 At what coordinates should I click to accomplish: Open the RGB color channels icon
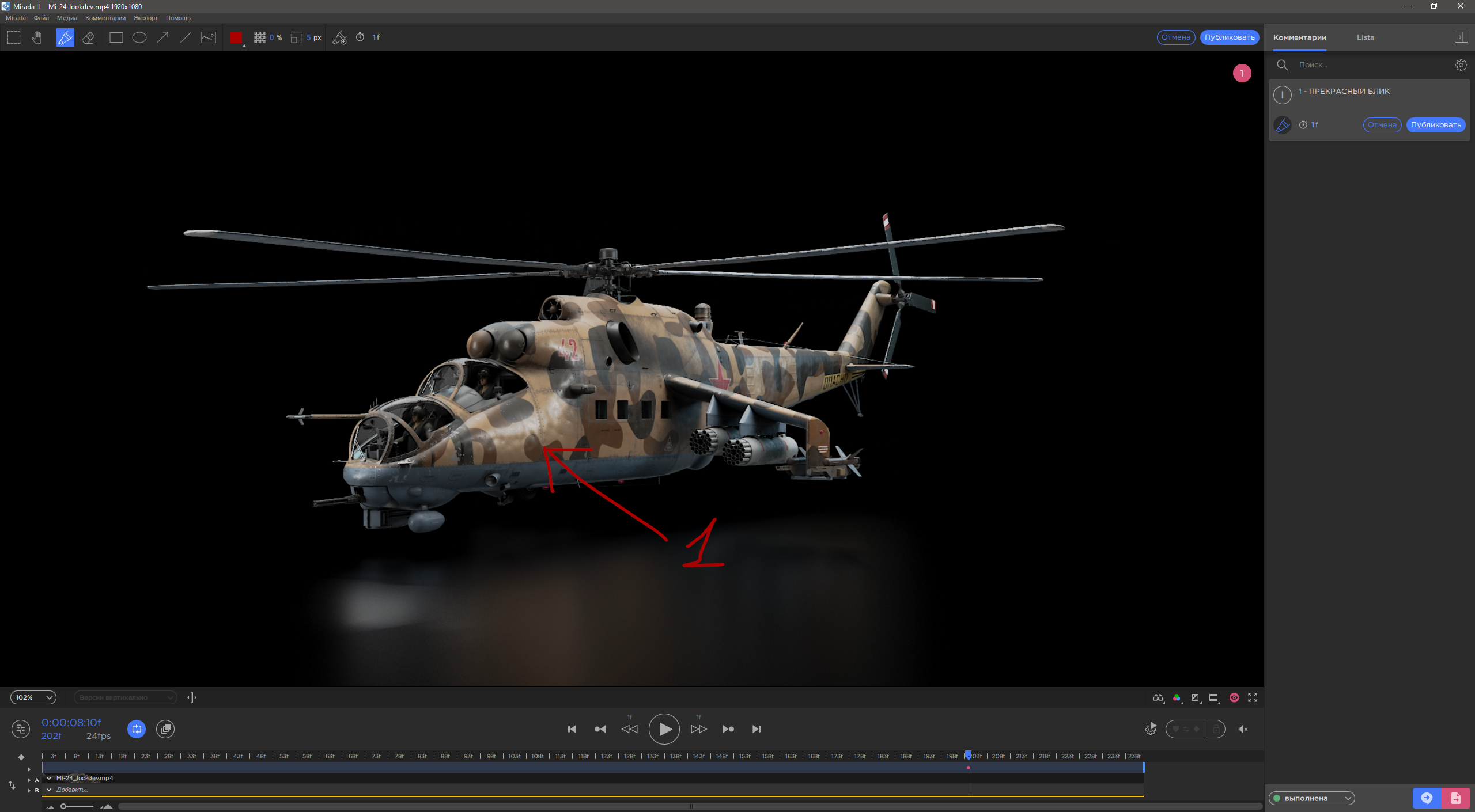tap(1177, 697)
